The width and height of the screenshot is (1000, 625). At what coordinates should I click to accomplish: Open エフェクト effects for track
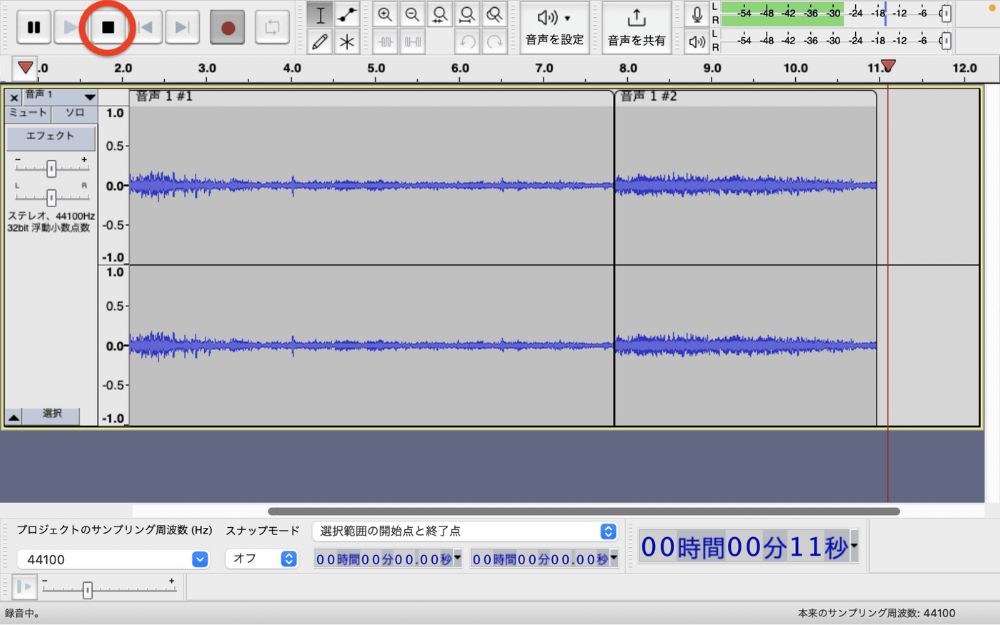point(51,136)
